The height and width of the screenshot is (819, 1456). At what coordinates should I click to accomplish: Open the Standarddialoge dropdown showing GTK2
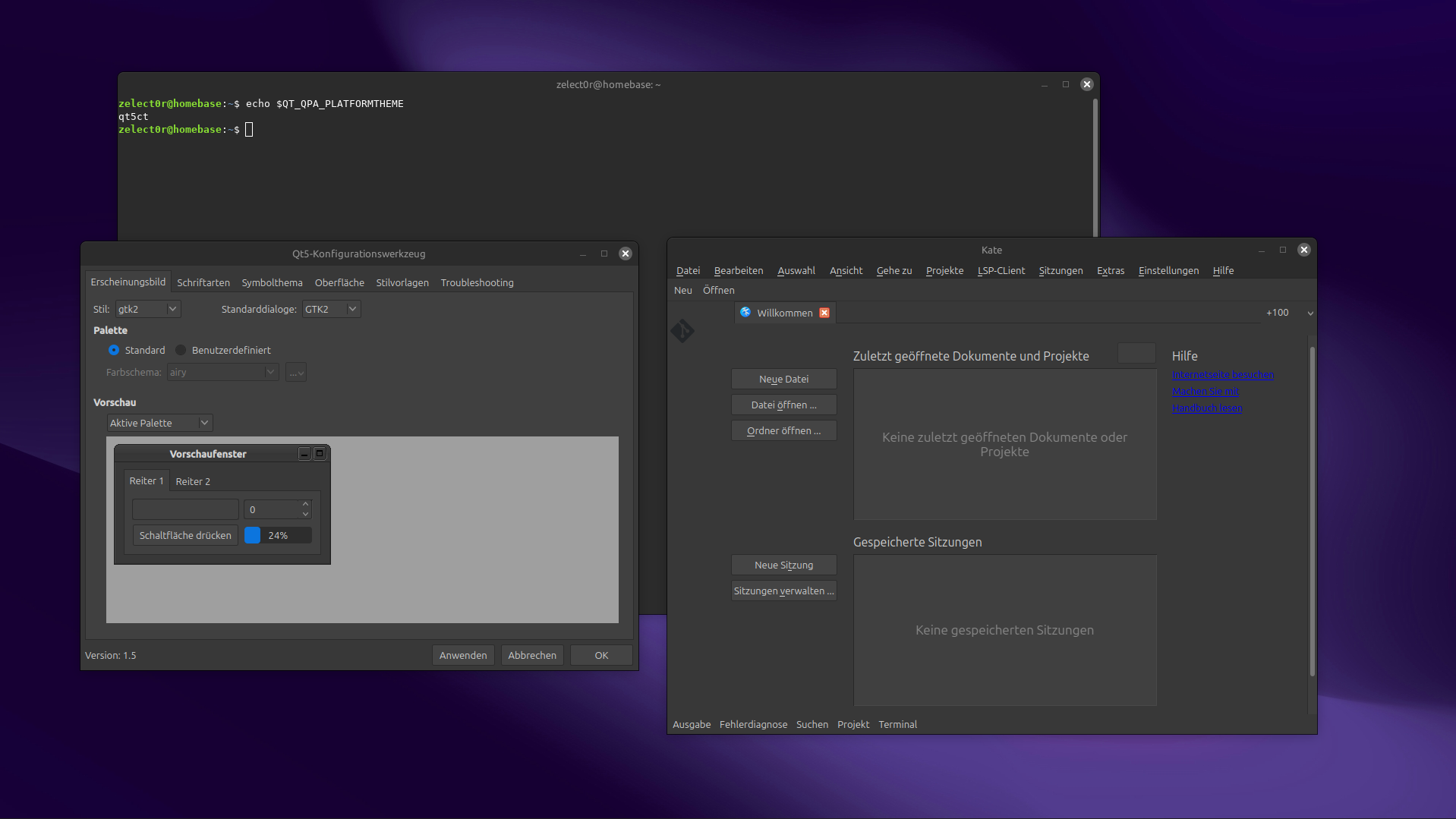331,309
